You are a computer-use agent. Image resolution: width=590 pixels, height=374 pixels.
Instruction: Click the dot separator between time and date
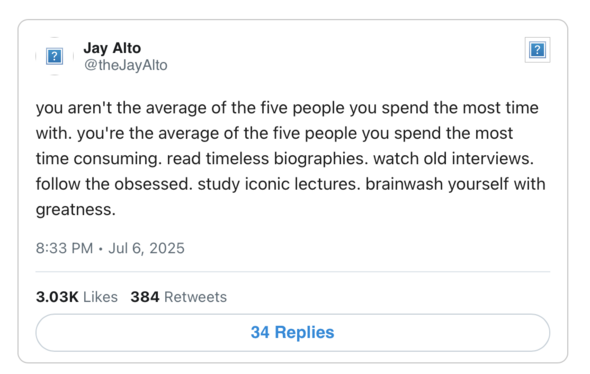(x=101, y=249)
